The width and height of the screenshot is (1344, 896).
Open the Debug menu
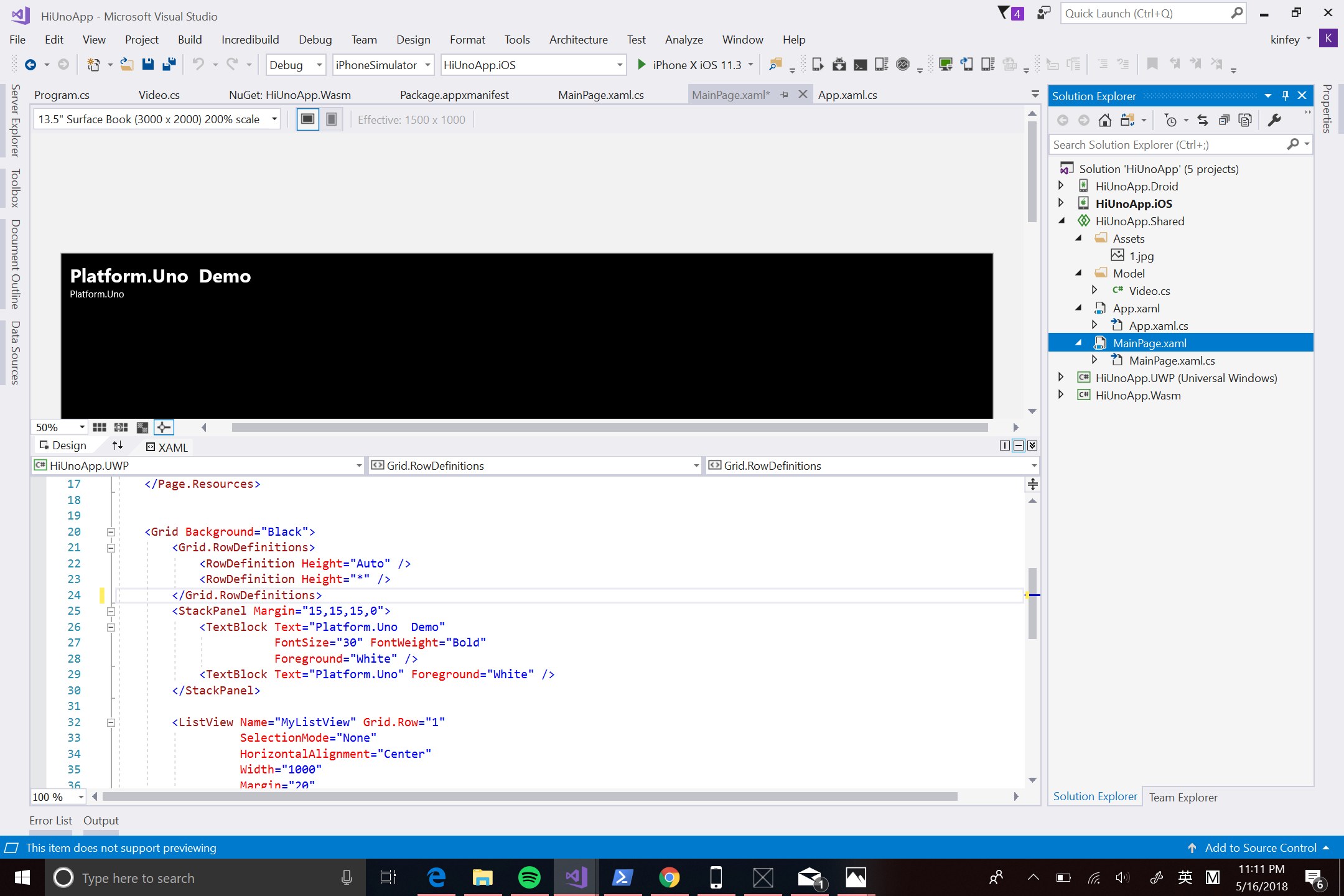pos(315,39)
